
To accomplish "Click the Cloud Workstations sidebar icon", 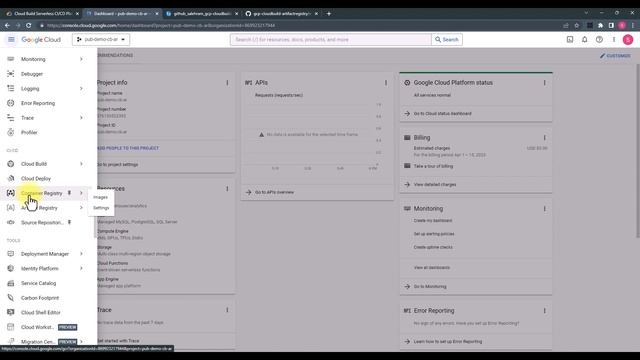I will [11, 327].
